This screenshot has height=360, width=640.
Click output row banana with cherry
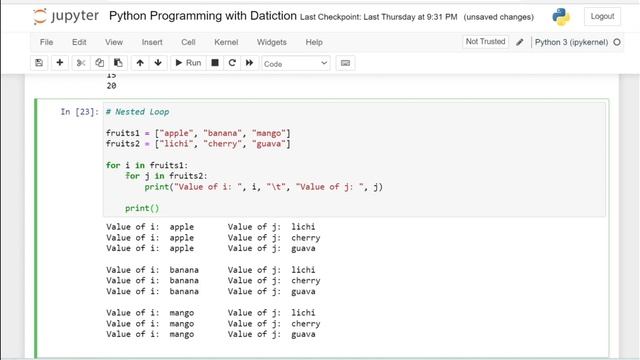tap(213, 280)
